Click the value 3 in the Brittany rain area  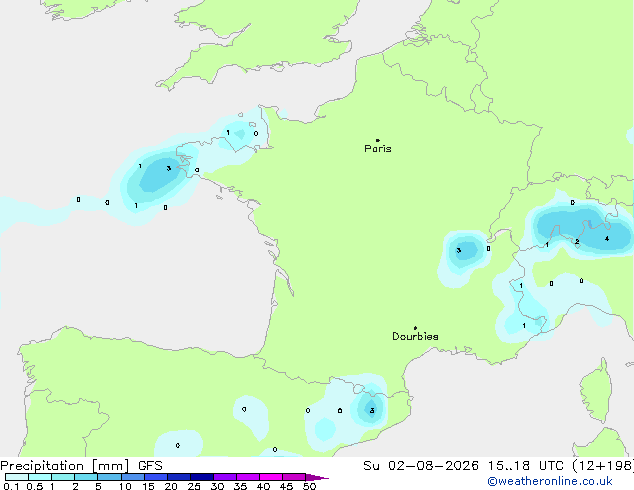(169, 168)
